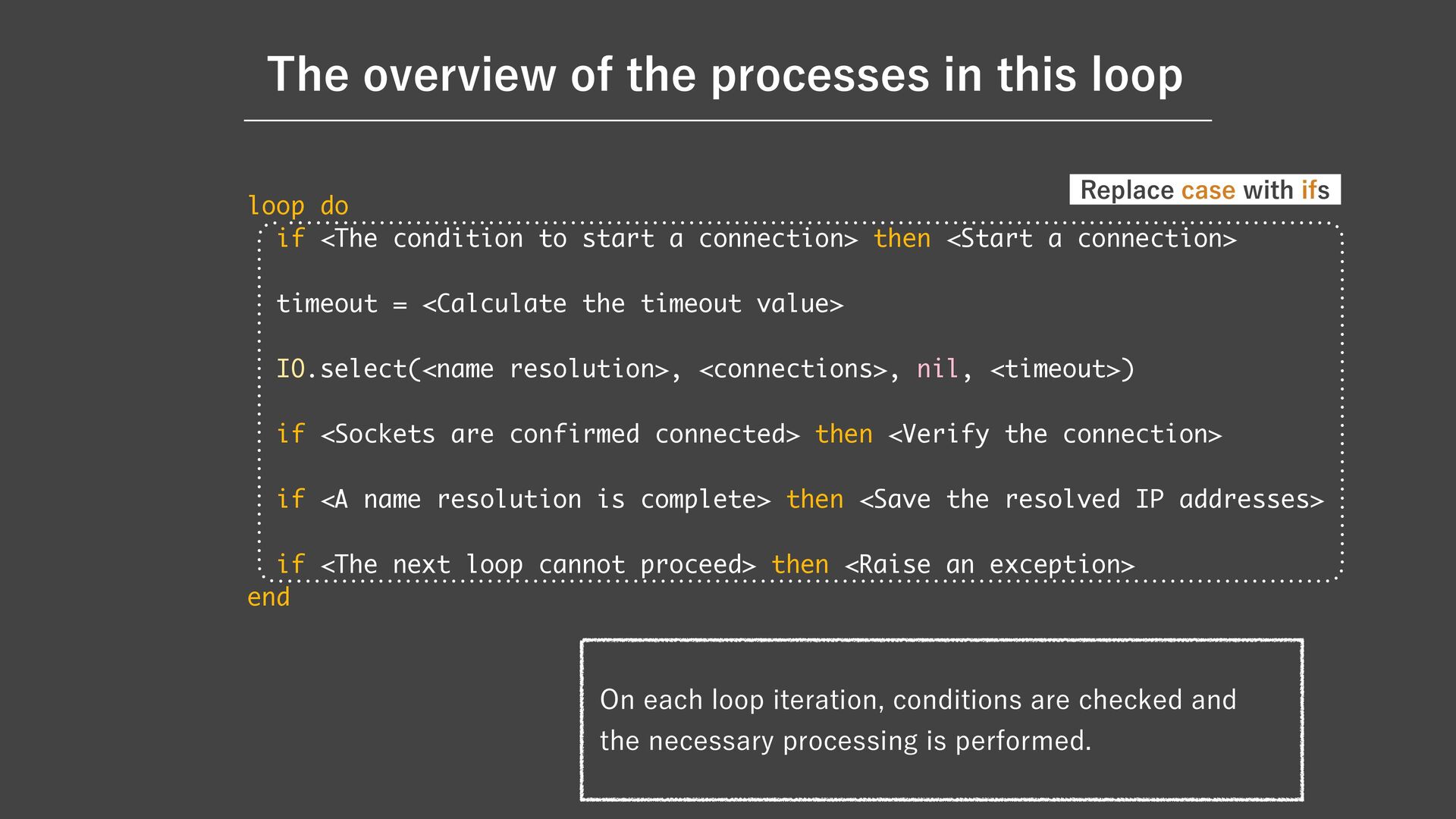
Task: Click '<A name resolution is complete>' condition
Action: pos(546,500)
